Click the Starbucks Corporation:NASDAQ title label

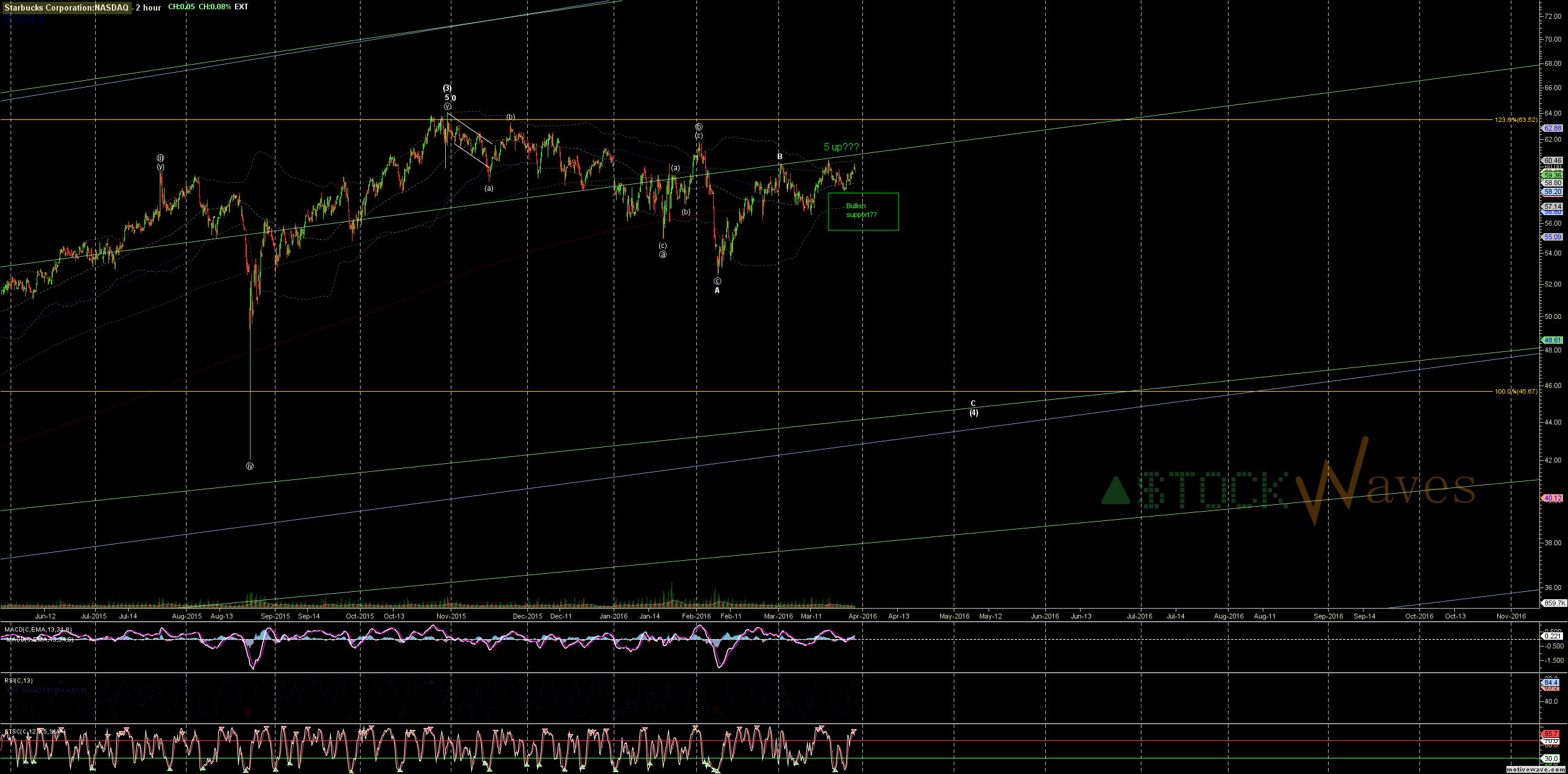click(67, 7)
